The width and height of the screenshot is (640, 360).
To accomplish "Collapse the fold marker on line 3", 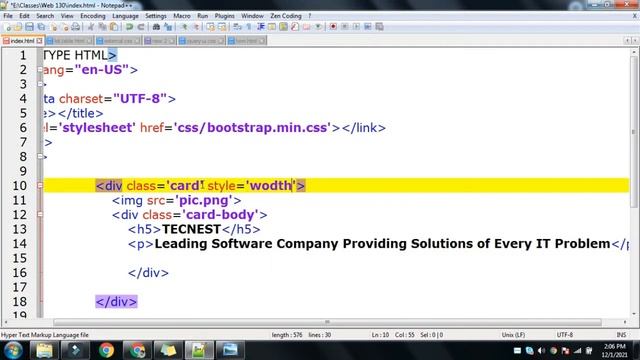I will point(40,84).
